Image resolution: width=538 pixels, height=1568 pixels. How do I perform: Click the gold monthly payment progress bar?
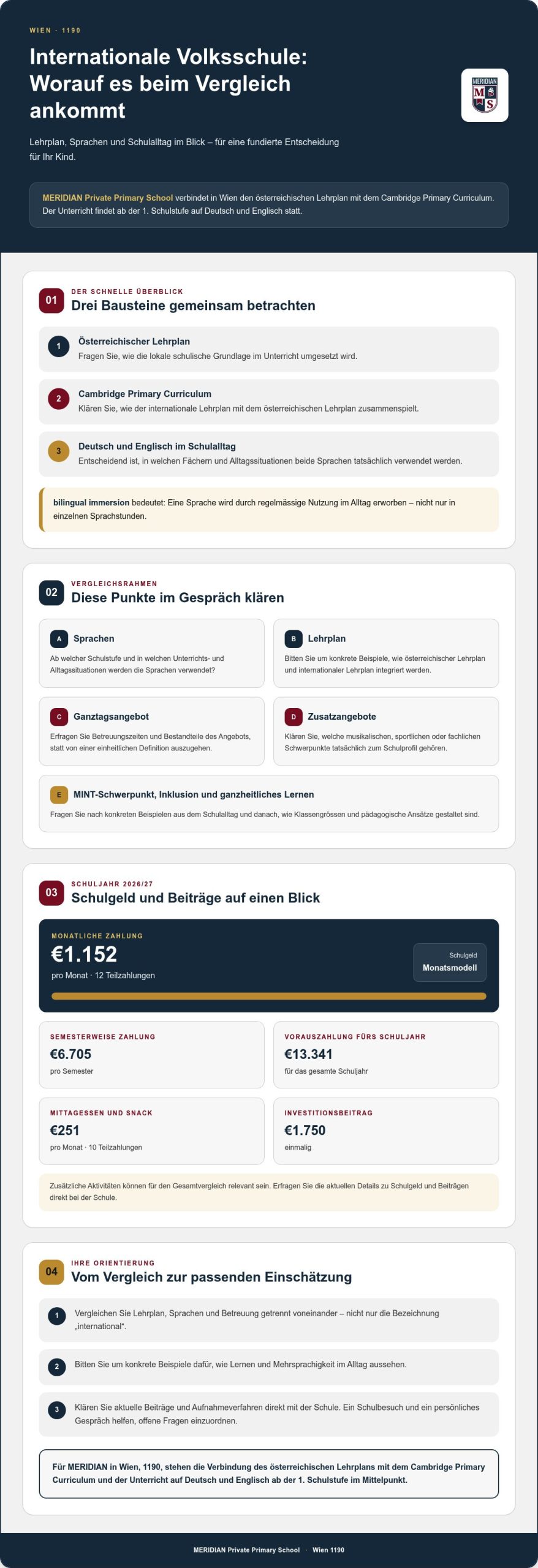pos(269,996)
